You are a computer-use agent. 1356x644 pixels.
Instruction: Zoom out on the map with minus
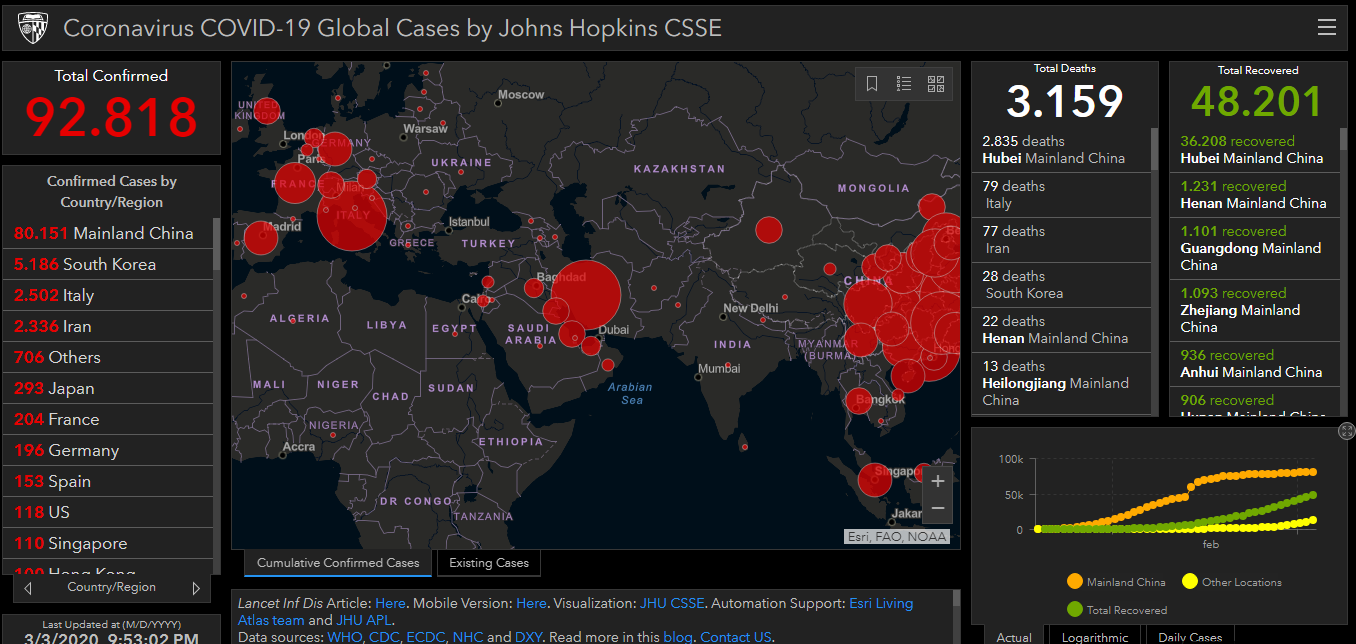pos(938,509)
